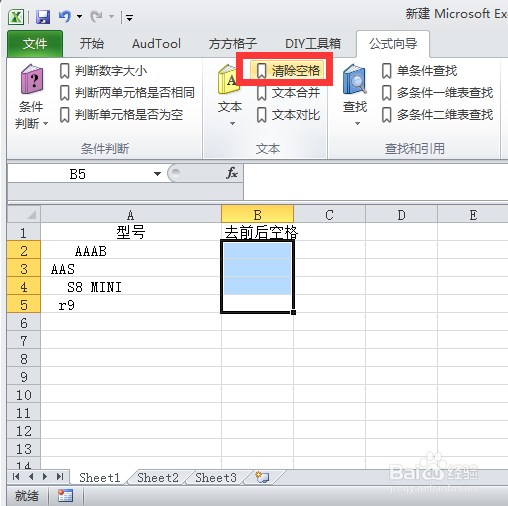Click the Name Box showing B5
This screenshot has height=506, width=508.
point(78,174)
